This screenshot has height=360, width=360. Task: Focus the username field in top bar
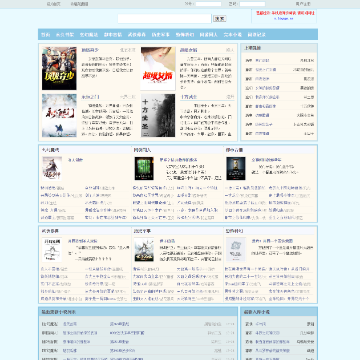click(208, 4)
